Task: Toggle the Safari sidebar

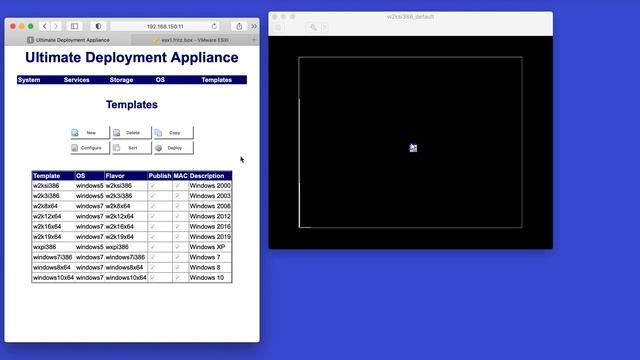Action: [x=74, y=26]
